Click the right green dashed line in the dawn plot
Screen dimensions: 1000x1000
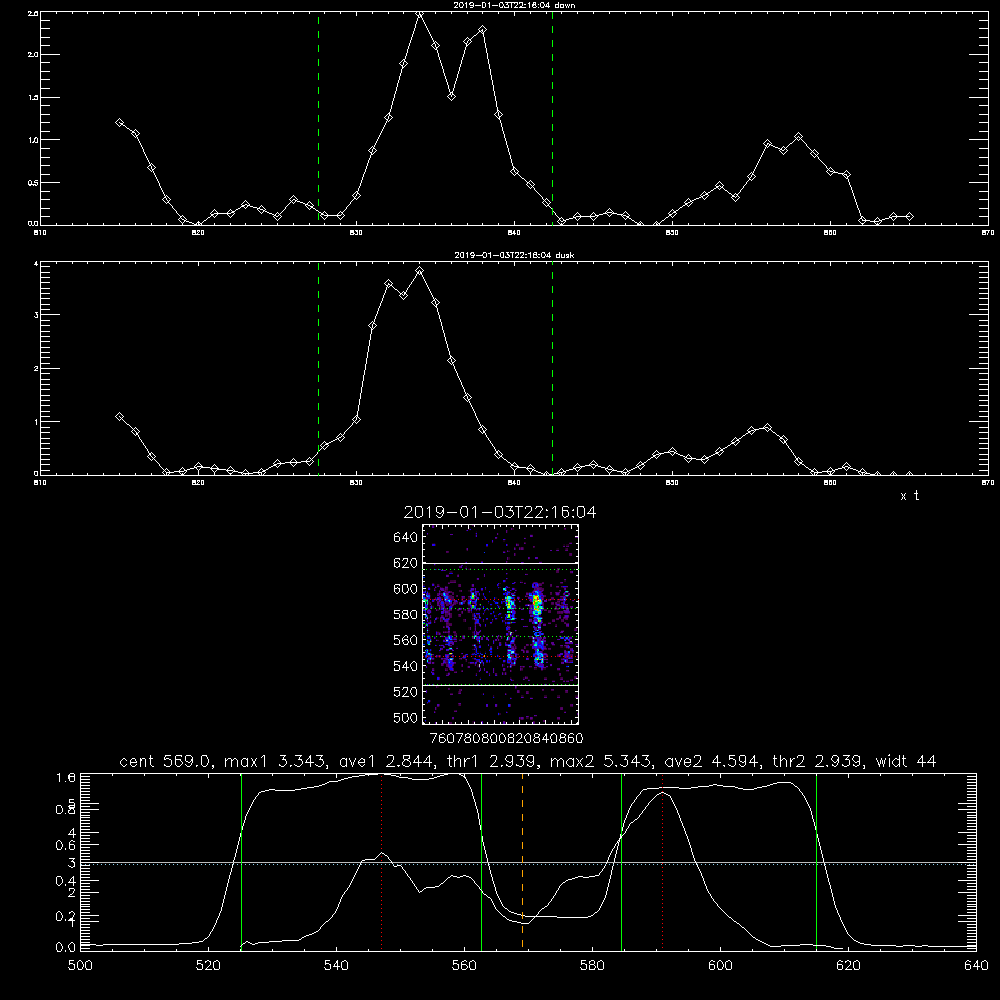click(552, 118)
